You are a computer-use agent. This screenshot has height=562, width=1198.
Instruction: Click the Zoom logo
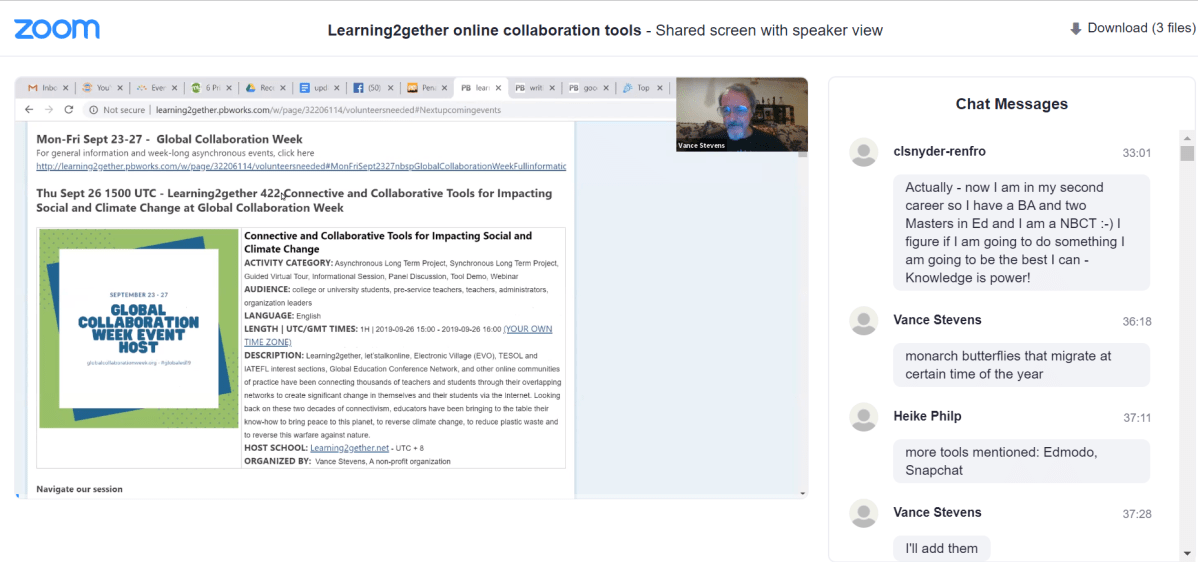point(56,29)
